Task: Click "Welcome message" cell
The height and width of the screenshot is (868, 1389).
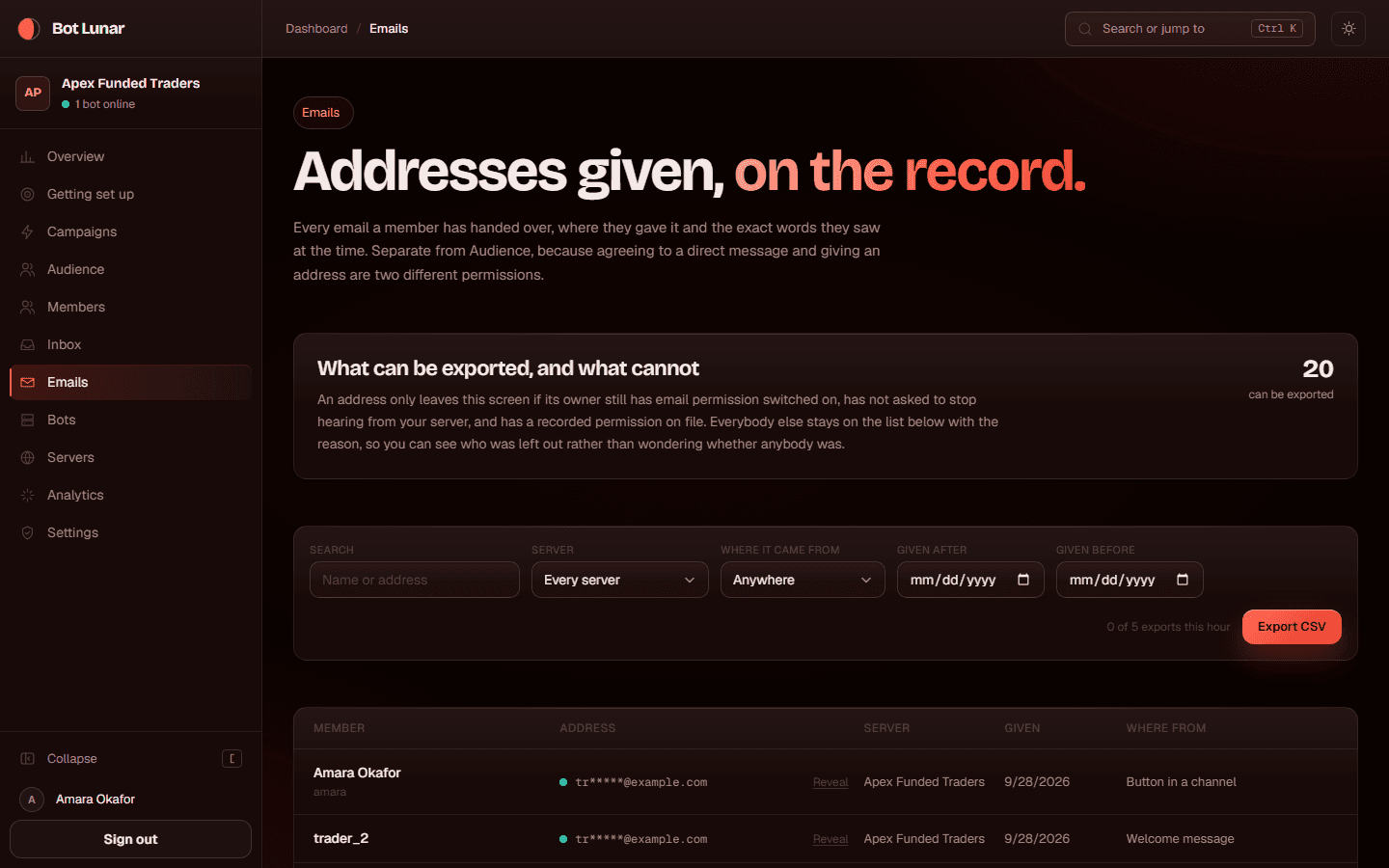Action: 1180,839
